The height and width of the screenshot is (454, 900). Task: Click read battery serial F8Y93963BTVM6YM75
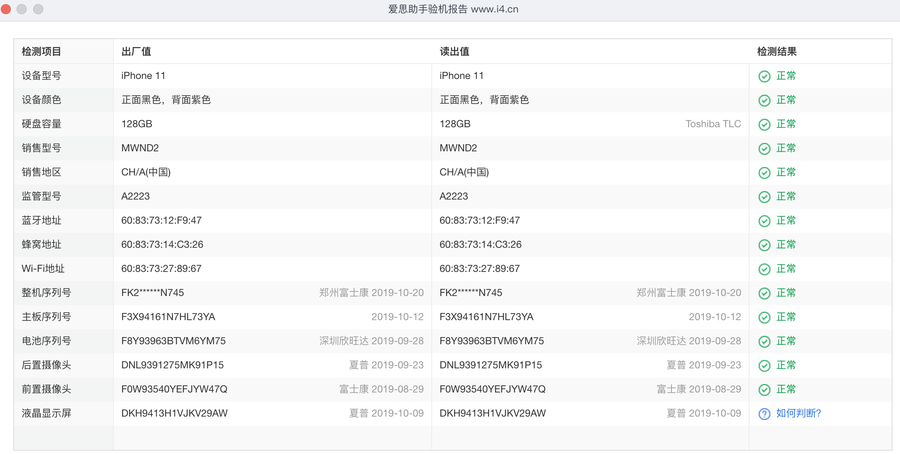click(492, 341)
